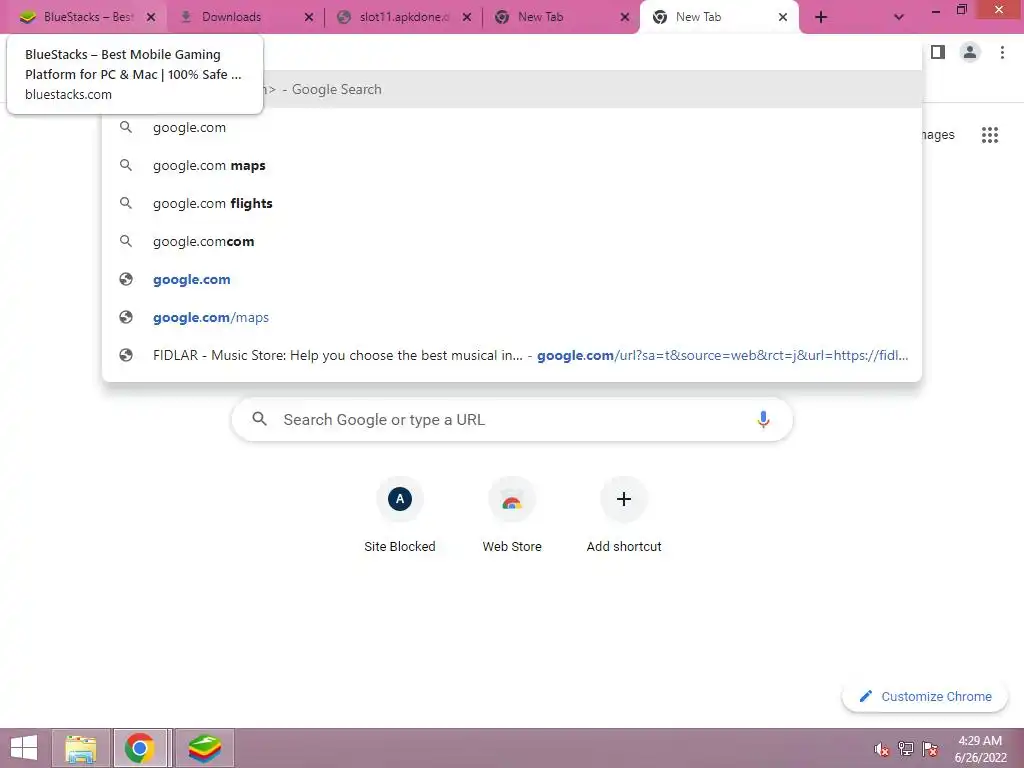Open BlueStacks from the taskbar
The height and width of the screenshot is (768, 1024).
(204, 748)
